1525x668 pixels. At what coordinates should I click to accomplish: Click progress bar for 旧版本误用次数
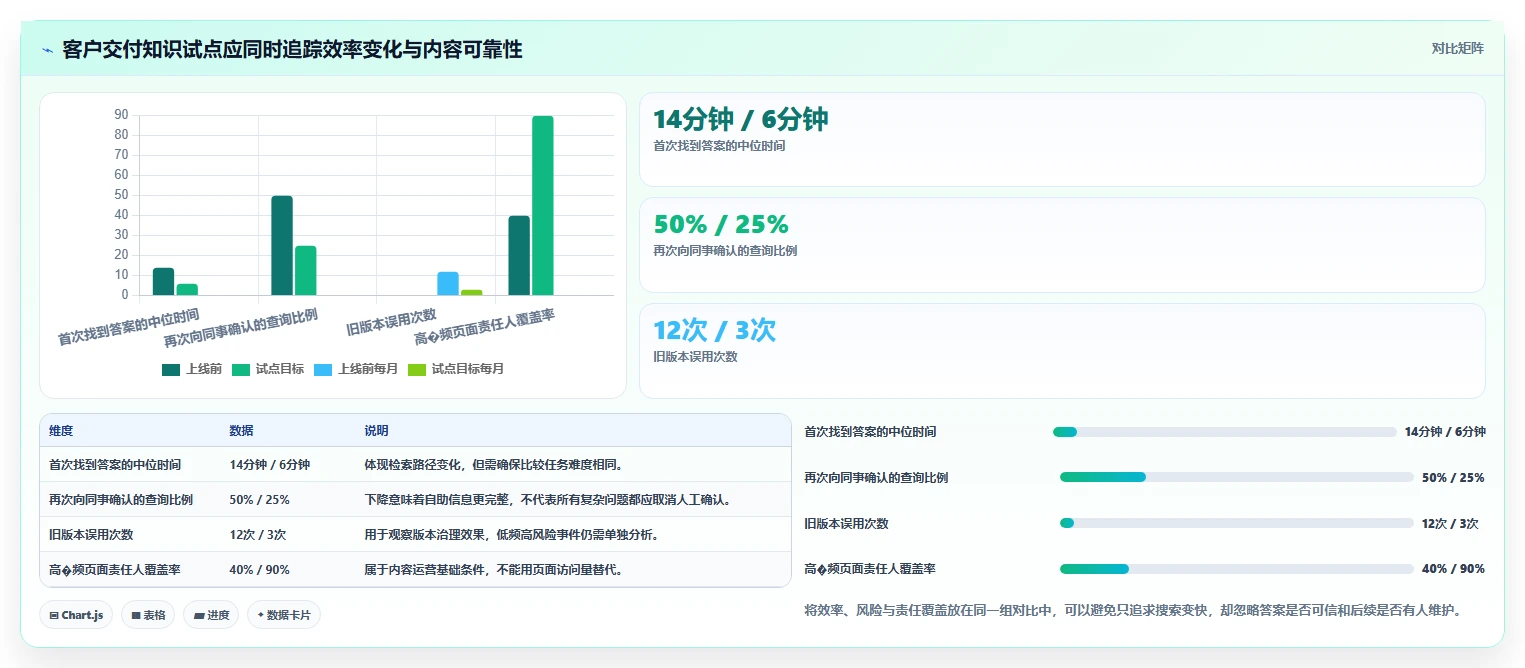pyautogui.click(x=1236, y=523)
